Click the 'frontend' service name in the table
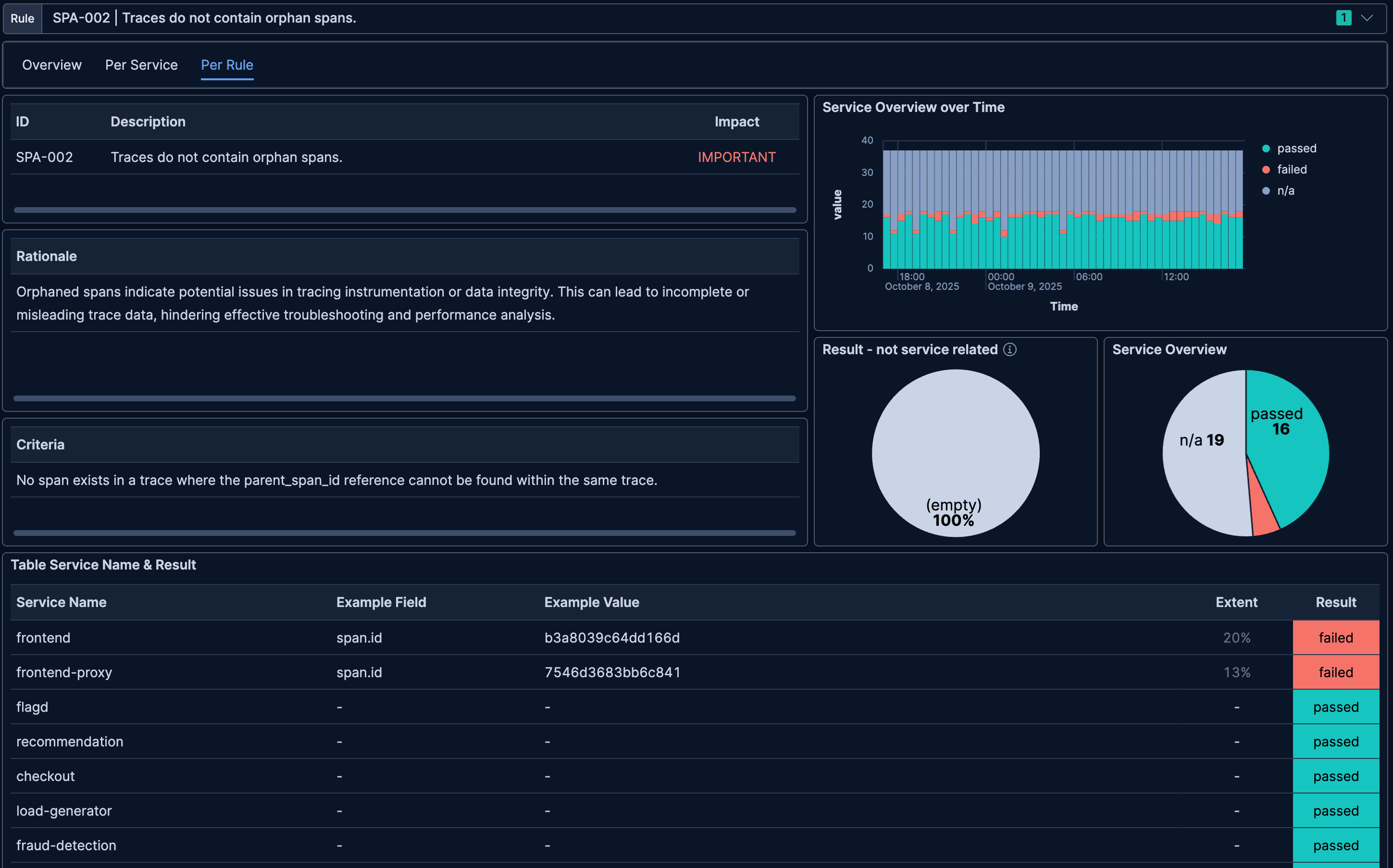 point(43,637)
